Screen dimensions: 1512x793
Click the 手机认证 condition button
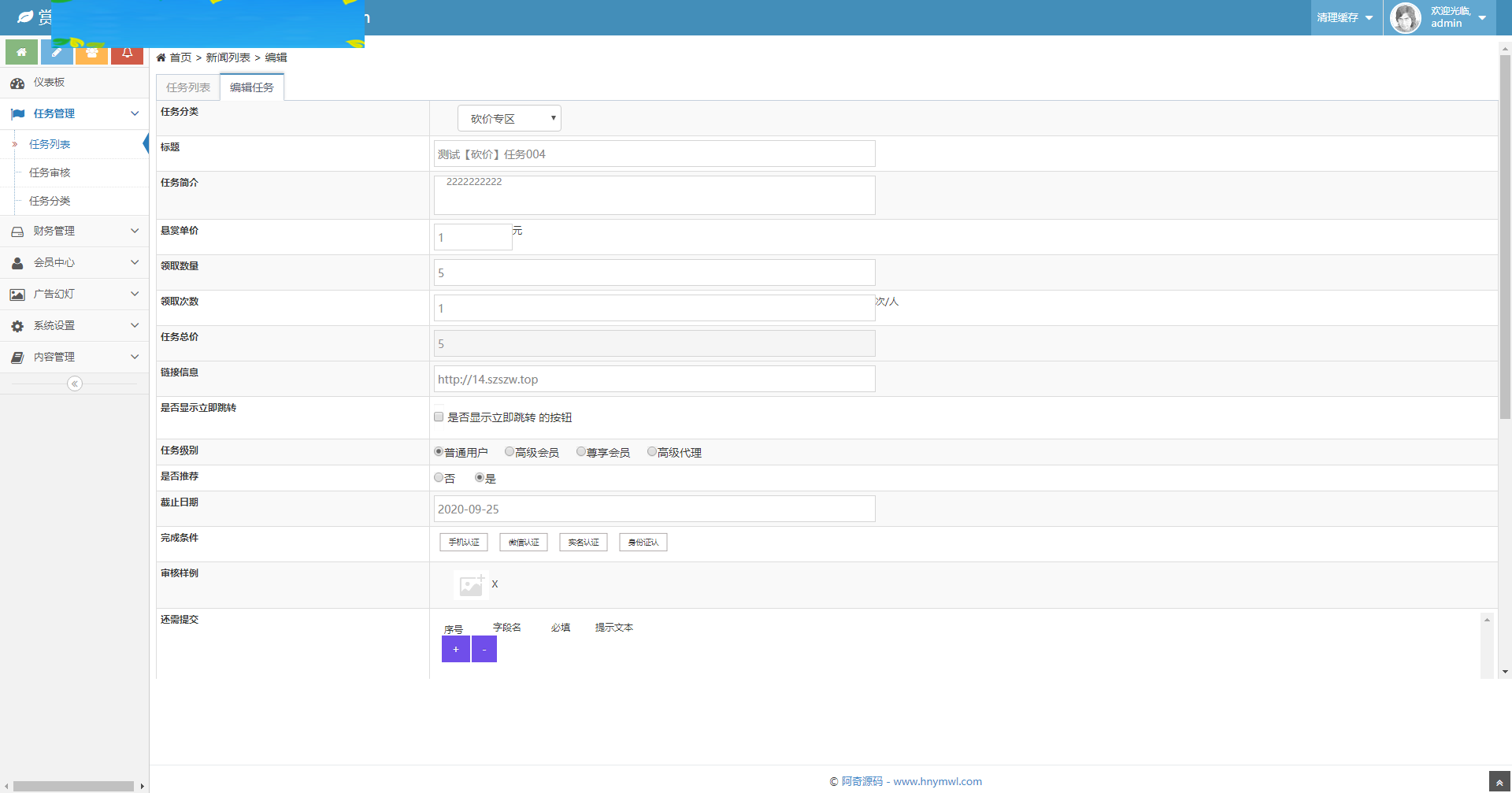464,543
